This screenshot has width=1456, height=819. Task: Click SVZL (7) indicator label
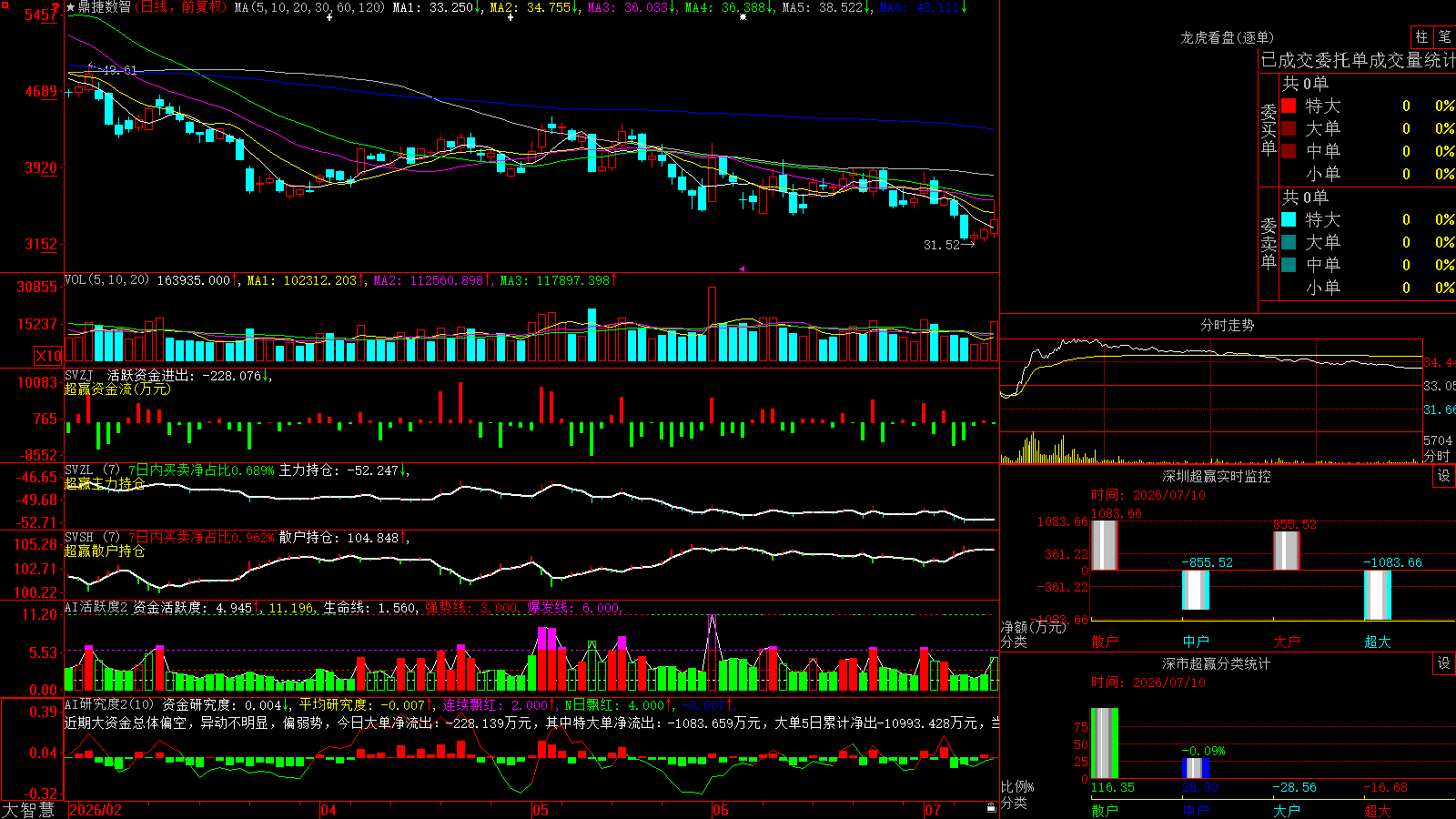coord(93,470)
